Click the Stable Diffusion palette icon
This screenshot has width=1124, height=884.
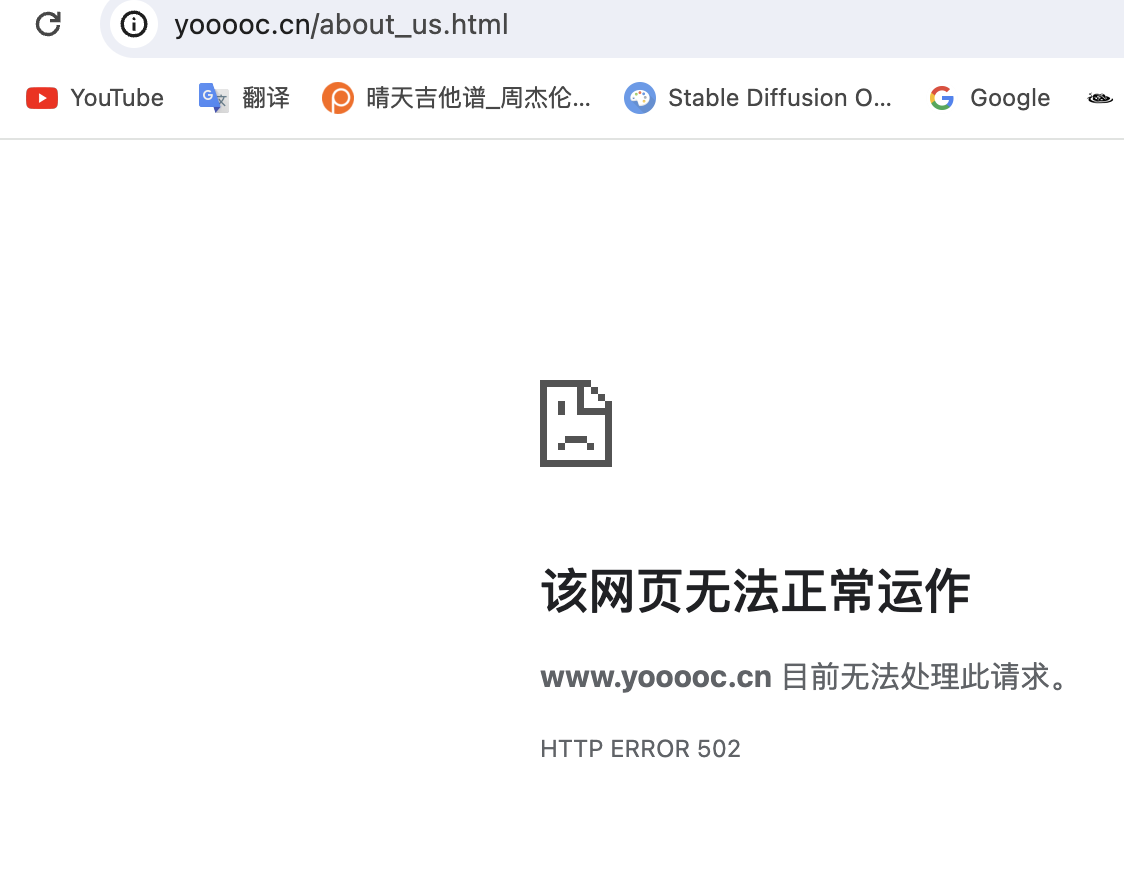pos(639,98)
